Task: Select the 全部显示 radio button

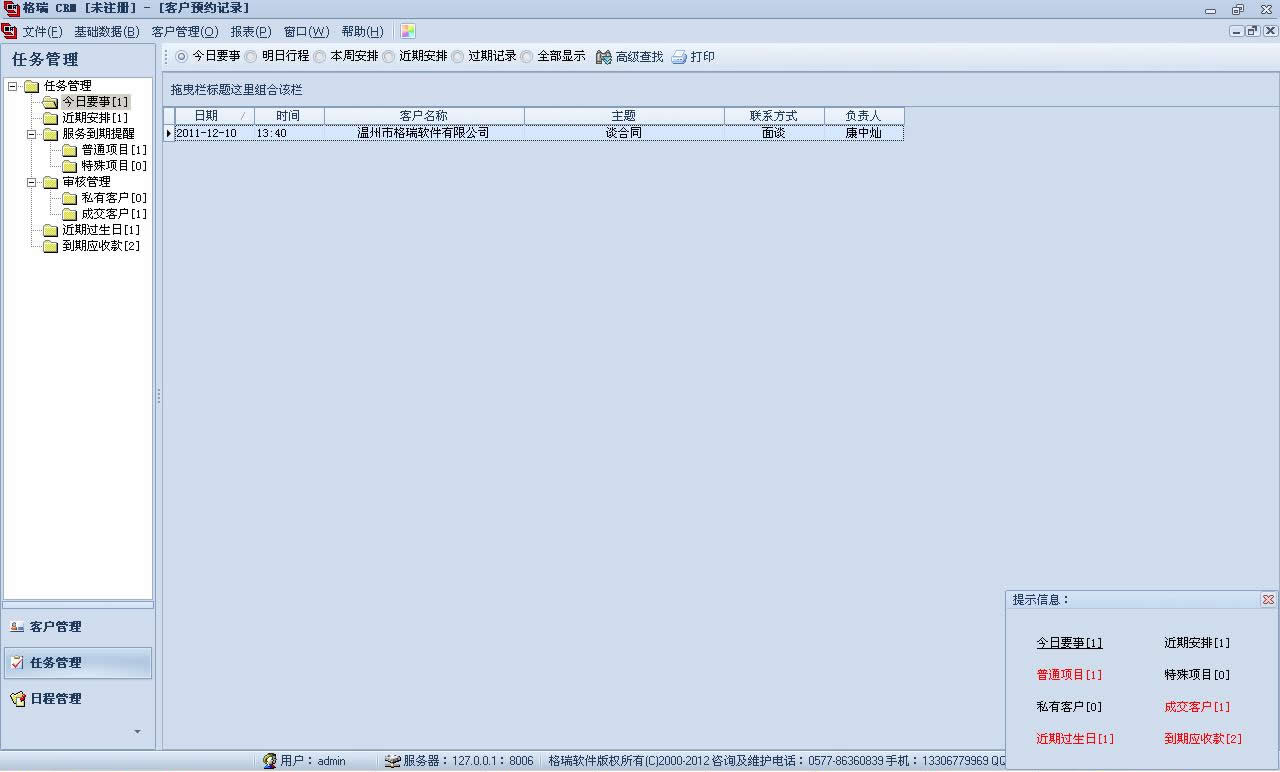Action: coord(527,57)
